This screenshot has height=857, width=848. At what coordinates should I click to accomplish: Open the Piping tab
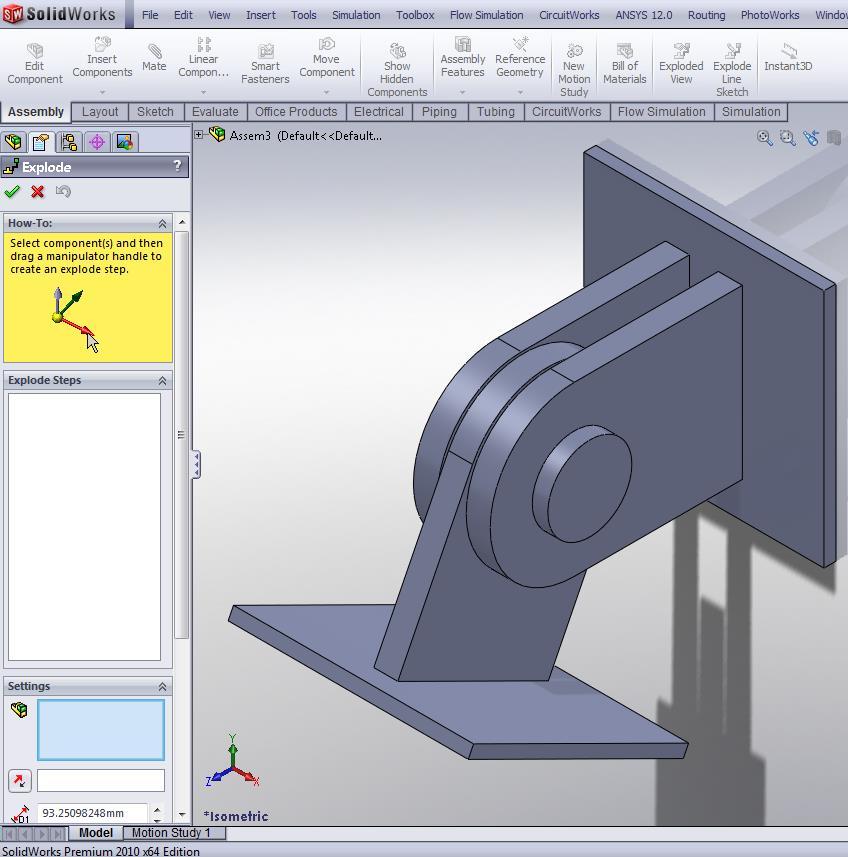tap(439, 111)
